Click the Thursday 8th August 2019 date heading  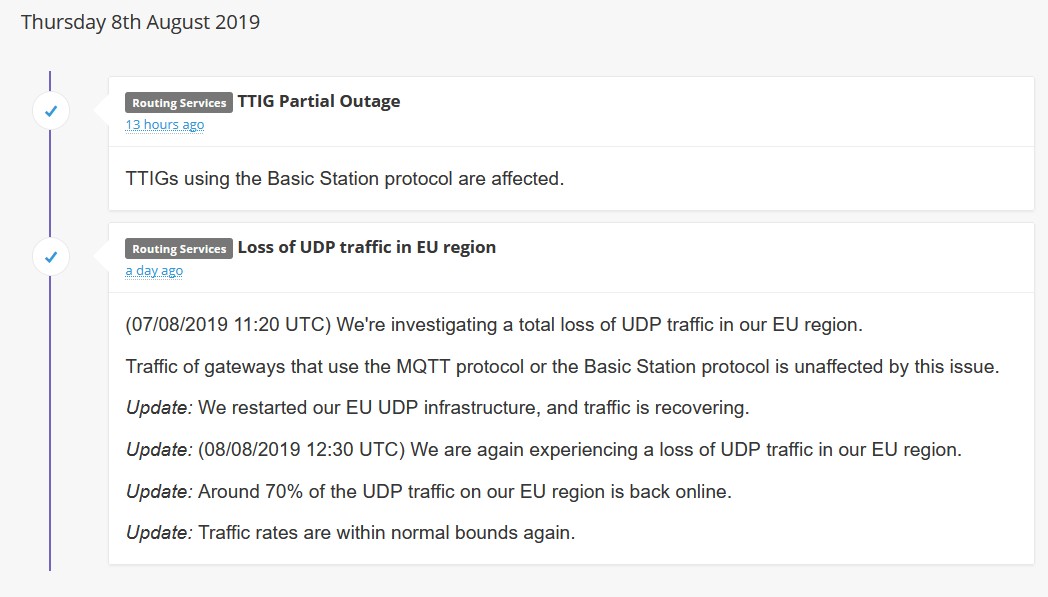click(x=140, y=22)
